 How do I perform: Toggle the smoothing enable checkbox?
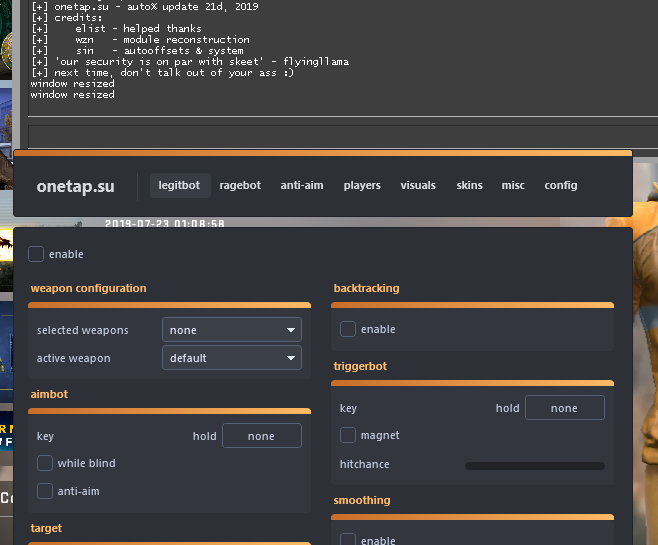(348, 540)
